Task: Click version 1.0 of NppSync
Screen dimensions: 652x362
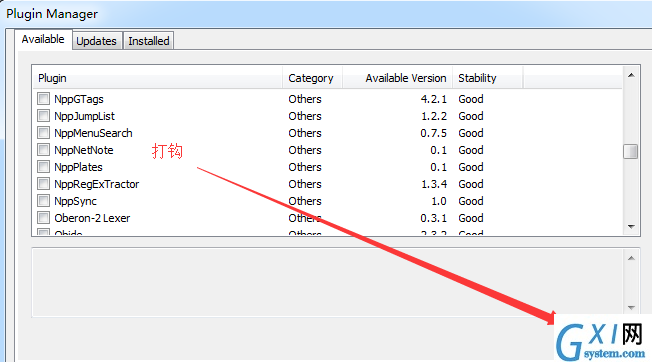Action: (x=439, y=201)
